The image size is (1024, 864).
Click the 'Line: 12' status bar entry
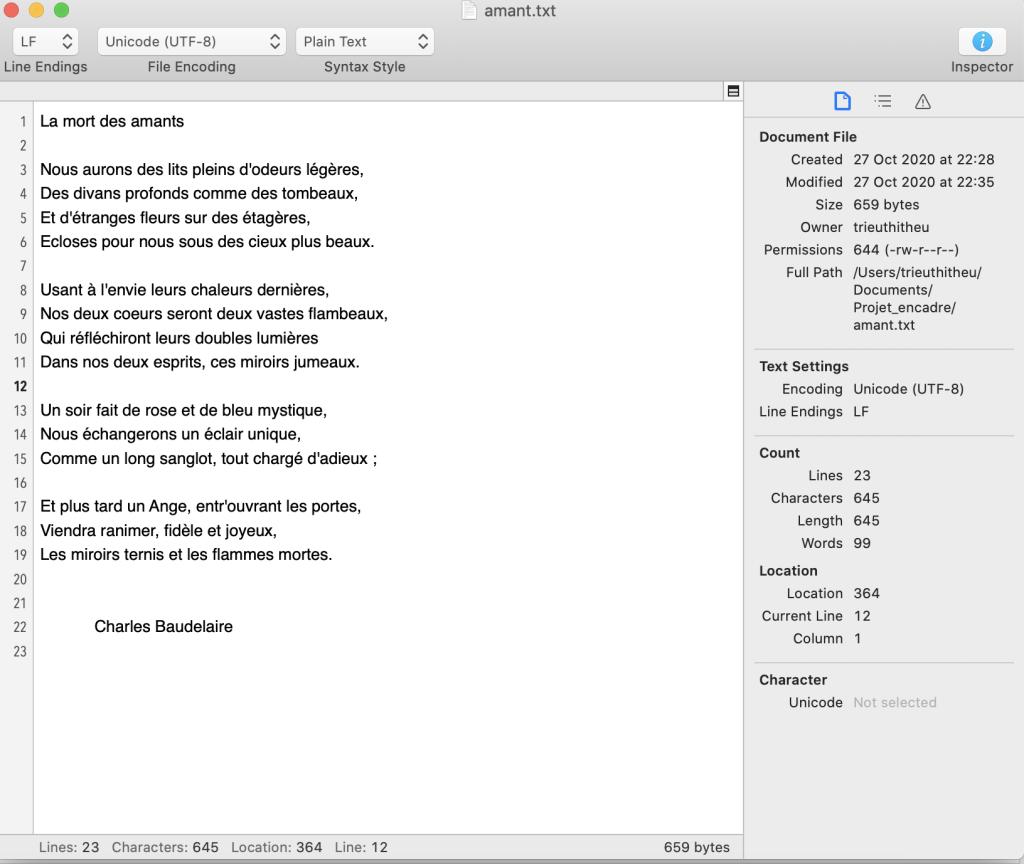(x=361, y=848)
